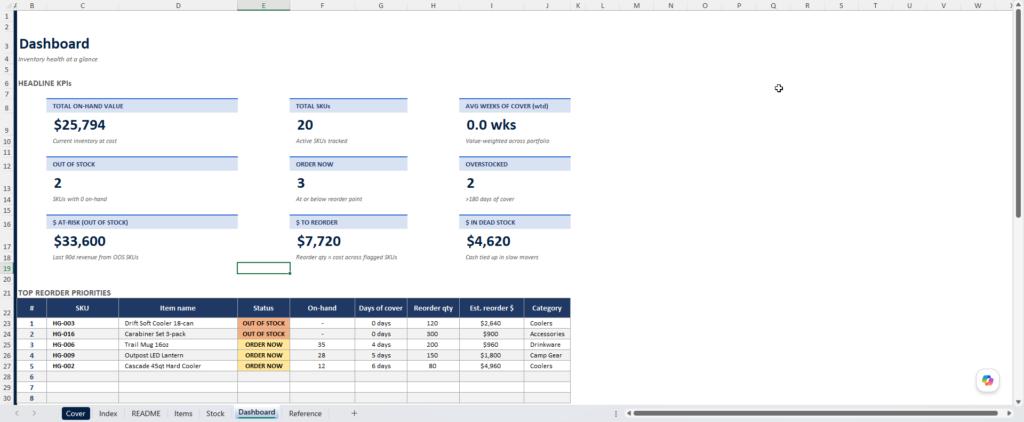Click the $4,960 reorder estimate cell

click(491, 366)
